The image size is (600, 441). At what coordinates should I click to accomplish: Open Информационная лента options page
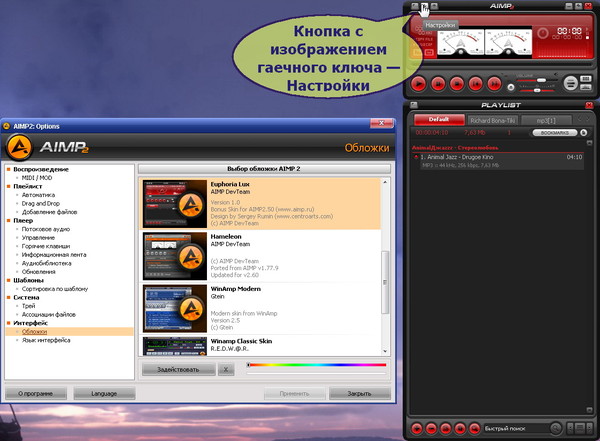(x=54, y=255)
